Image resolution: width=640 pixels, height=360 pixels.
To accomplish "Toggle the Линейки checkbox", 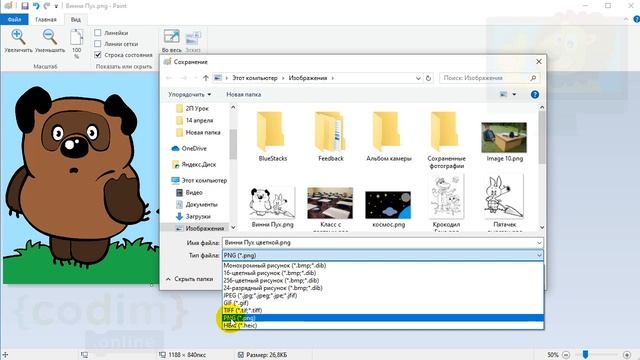I will [98, 33].
